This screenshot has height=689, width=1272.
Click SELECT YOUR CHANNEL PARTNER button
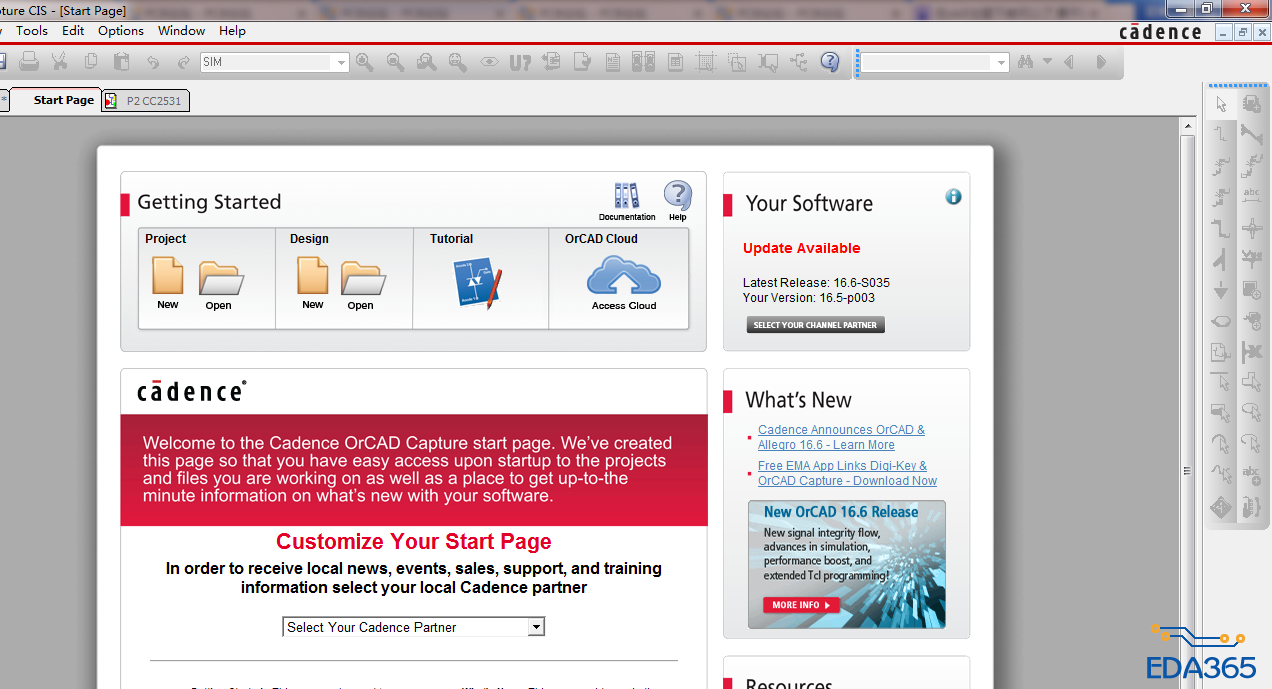815,325
